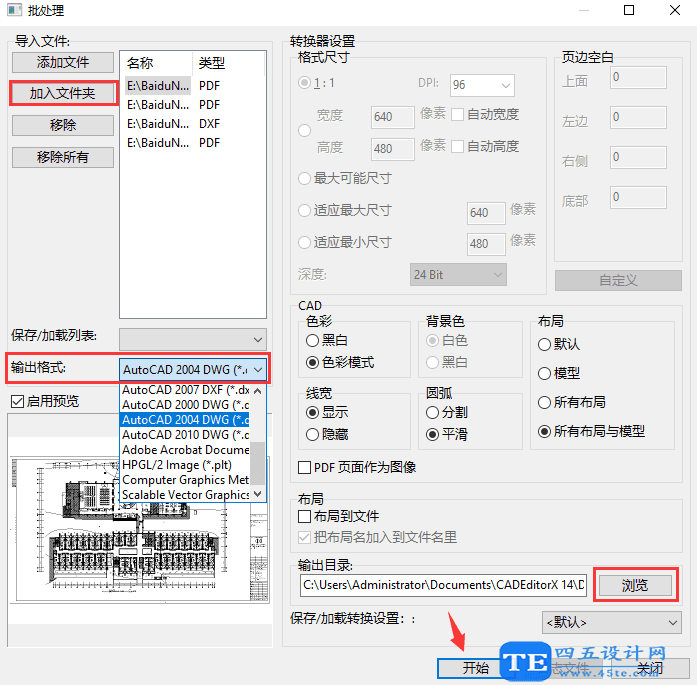Image resolution: width=697 pixels, height=685 pixels.
Task: Click the 名称 column header
Action: click(156, 63)
